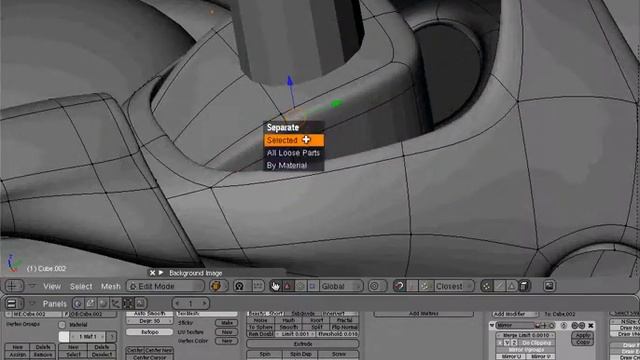
Task: Select the Script context button in Panels
Action: (90, 303)
